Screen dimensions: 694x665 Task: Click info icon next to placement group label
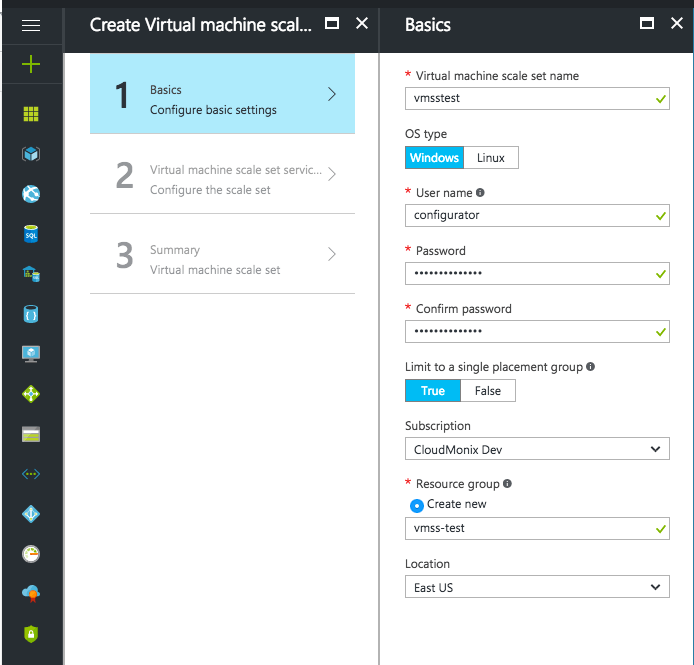click(590, 367)
